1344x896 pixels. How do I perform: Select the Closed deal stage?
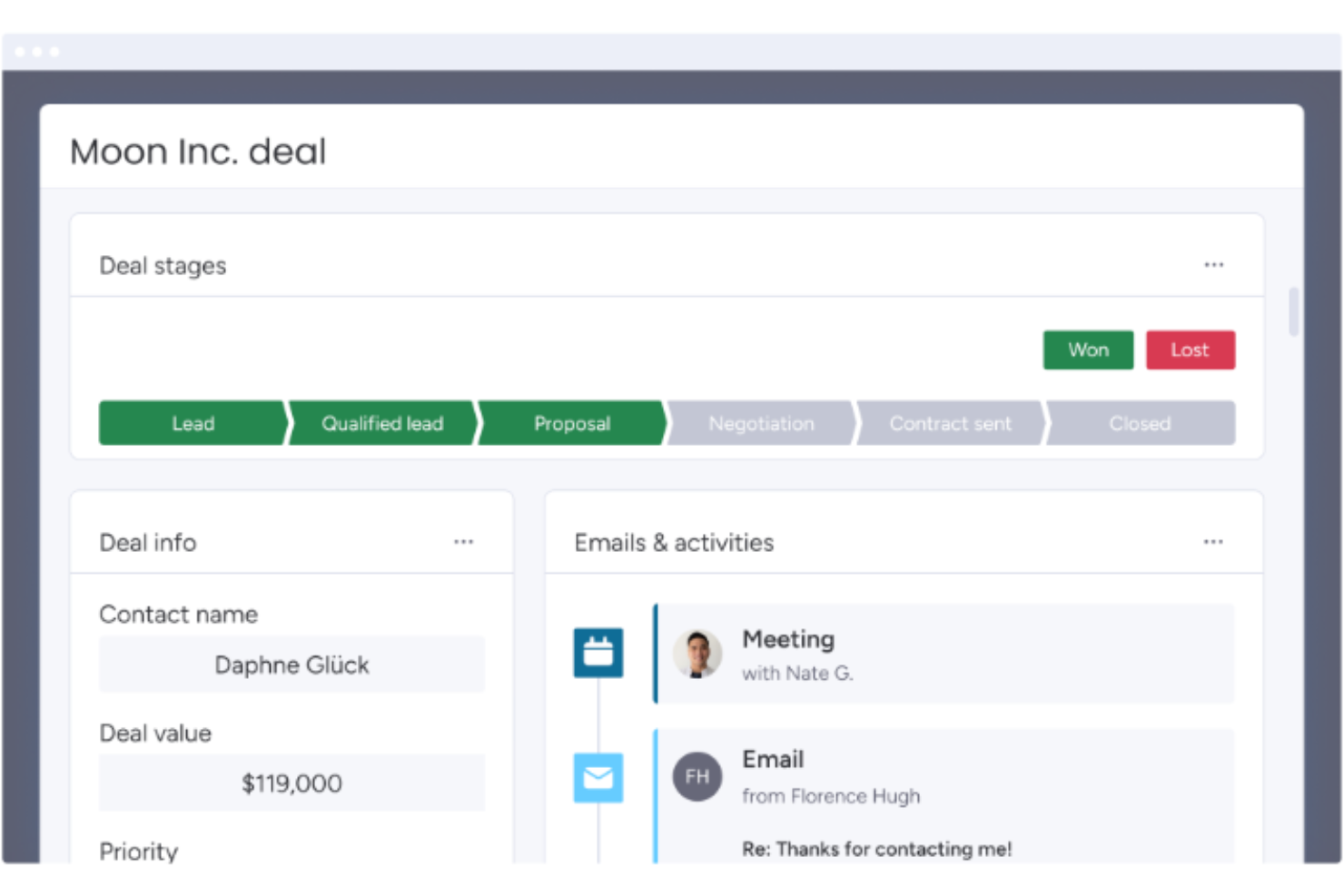pos(1140,423)
